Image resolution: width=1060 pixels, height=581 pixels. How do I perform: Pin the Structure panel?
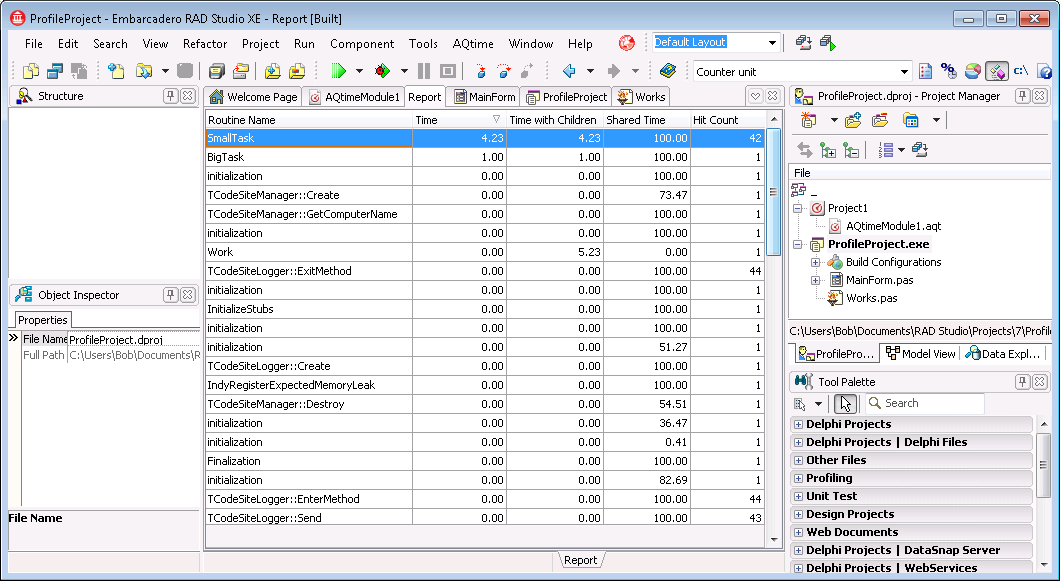[170, 96]
